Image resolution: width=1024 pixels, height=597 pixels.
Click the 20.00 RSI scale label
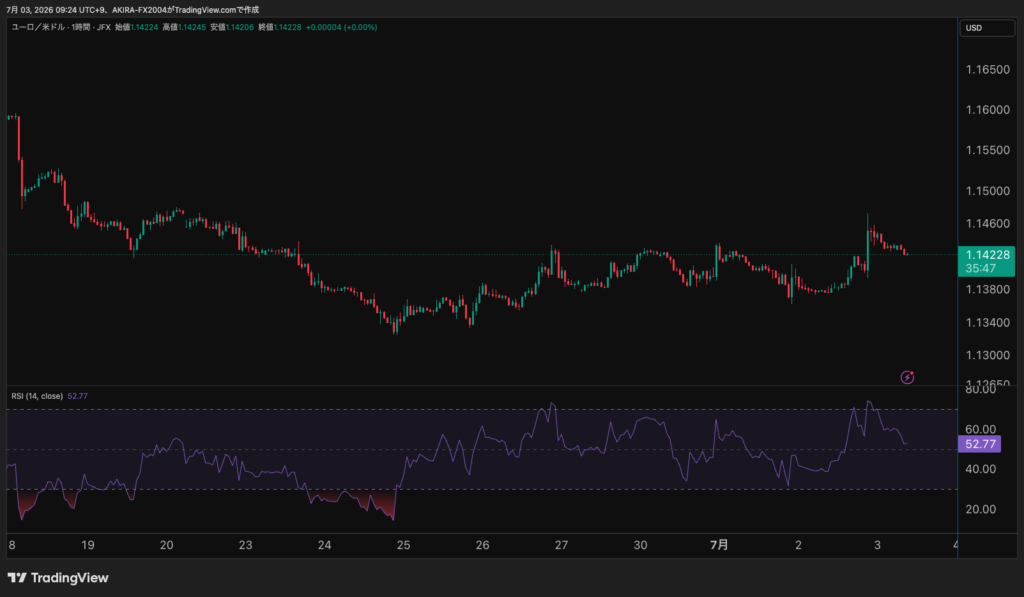(980, 509)
